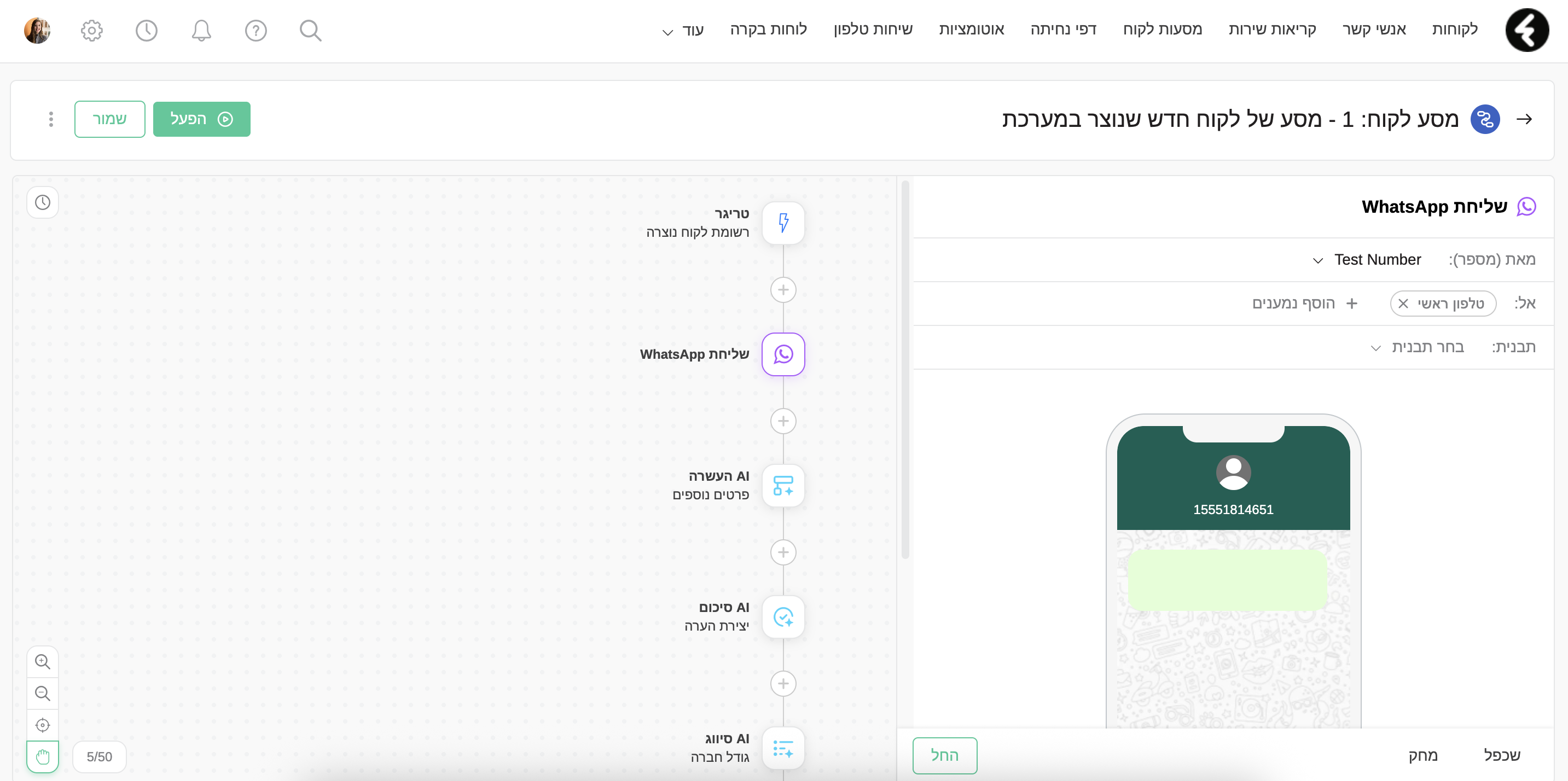Click 'מחק' to delete the step

[x=1422, y=756]
